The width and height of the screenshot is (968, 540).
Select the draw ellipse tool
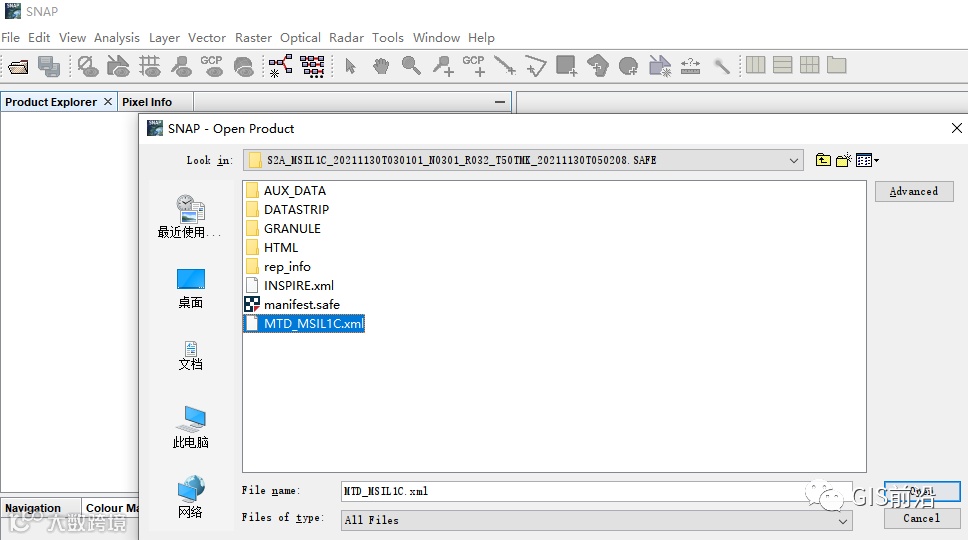coord(628,65)
